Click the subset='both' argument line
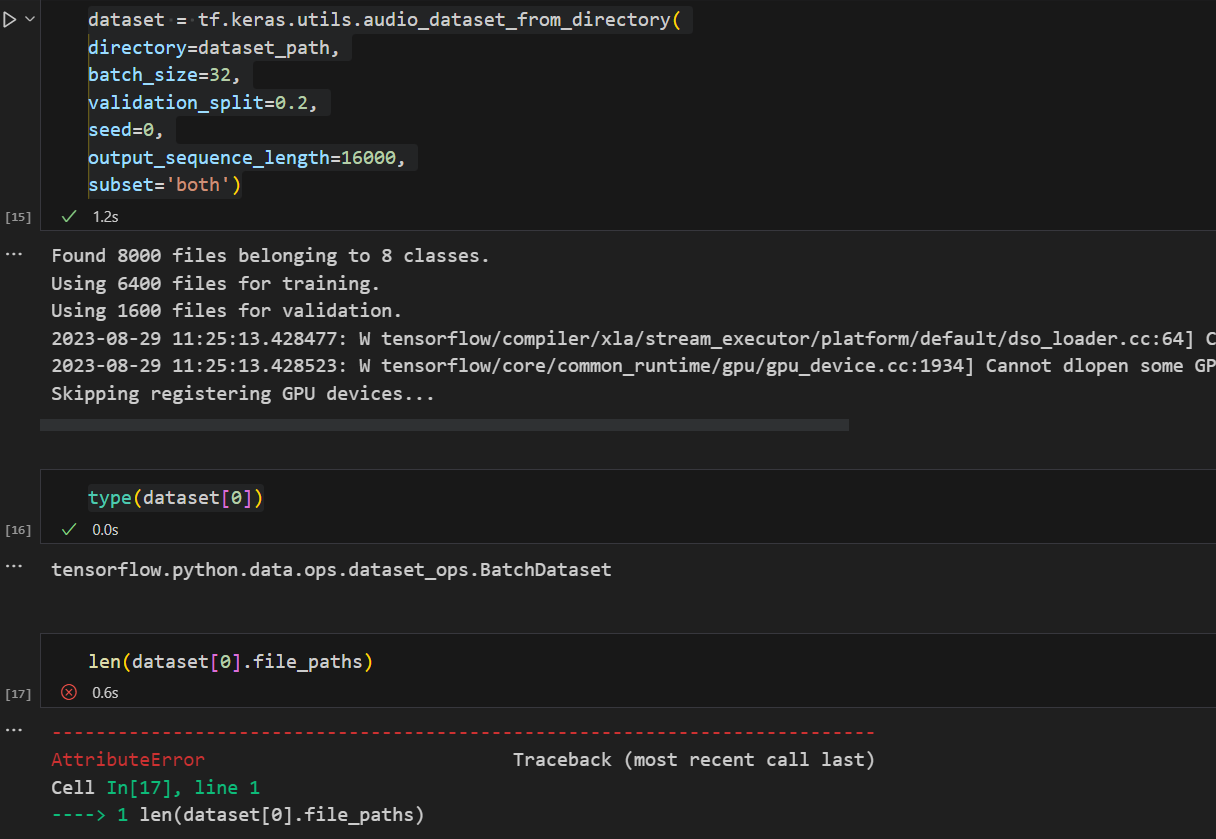This screenshot has height=839, width=1216. [x=163, y=184]
